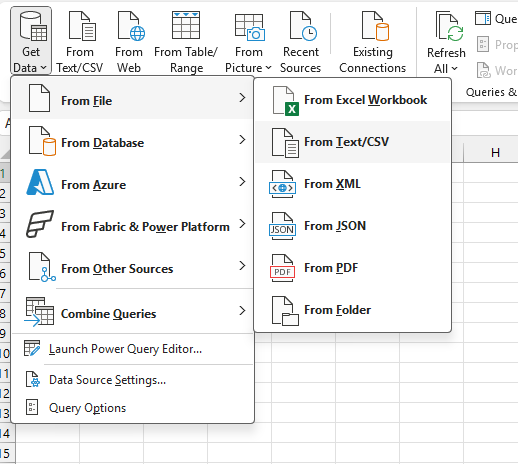Viewport: 518px width, 464px height.
Task: Click the Fabric & Power Platform icon
Action: coord(40,224)
